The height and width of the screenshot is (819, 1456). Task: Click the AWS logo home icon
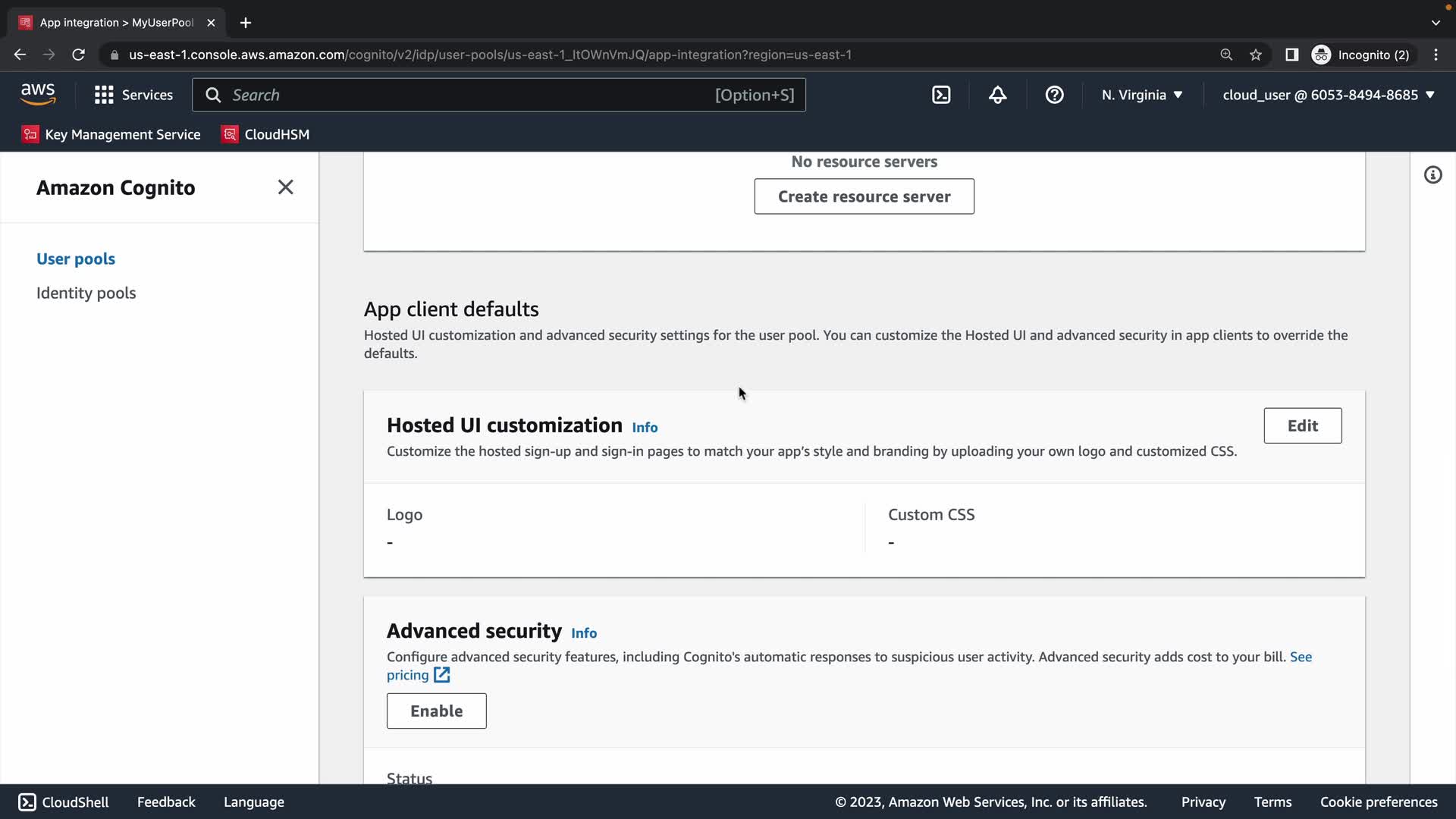tap(38, 95)
